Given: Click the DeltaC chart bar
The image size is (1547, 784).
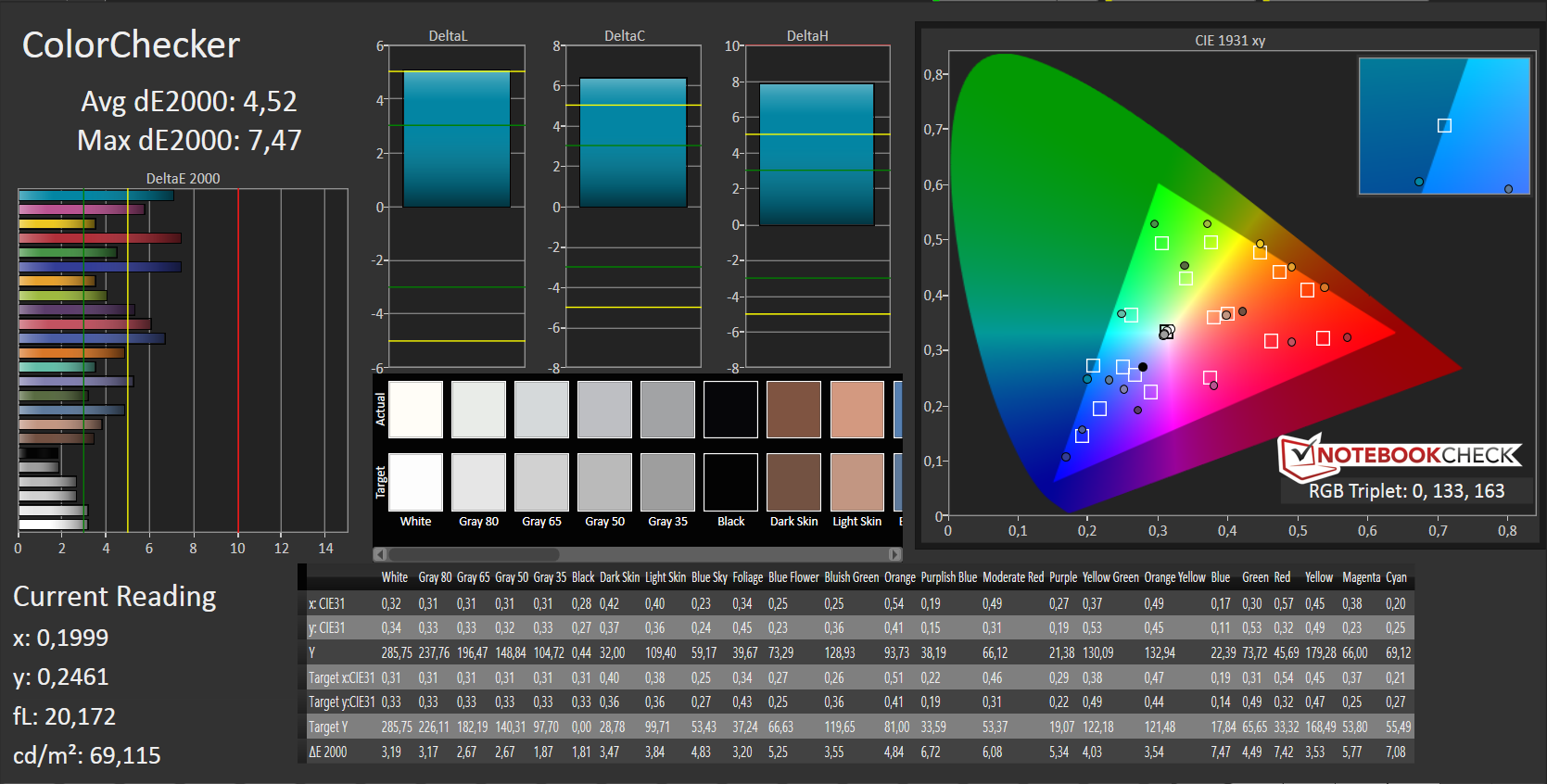Looking at the screenshot, I should tap(632, 142).
